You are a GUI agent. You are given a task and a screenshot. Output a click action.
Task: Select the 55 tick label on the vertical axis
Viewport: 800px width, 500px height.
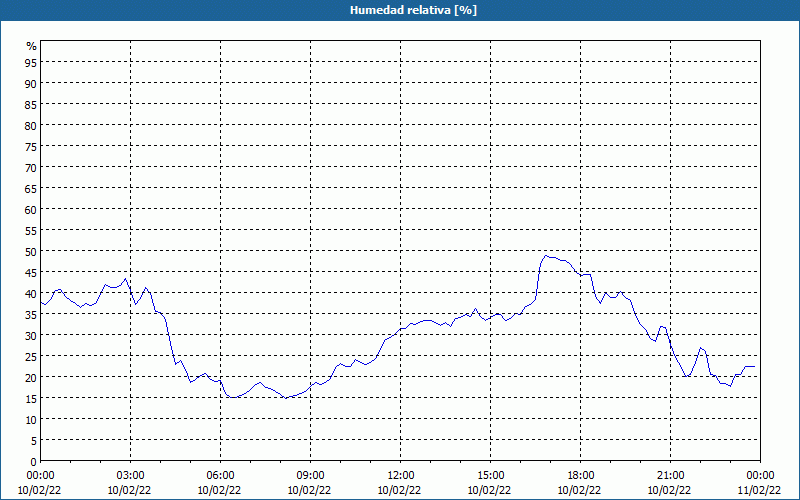(31, 231)
